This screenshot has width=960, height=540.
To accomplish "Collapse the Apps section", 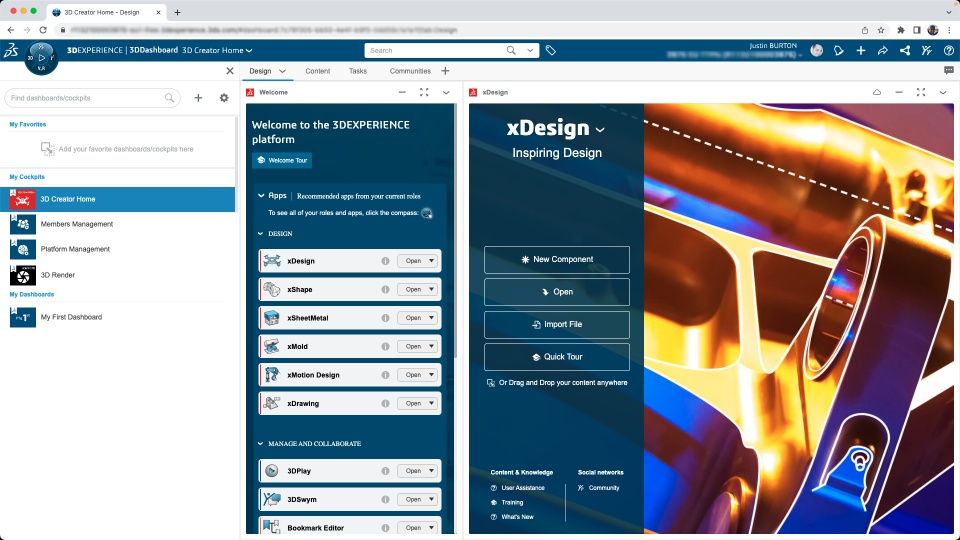I will point(261,196).
